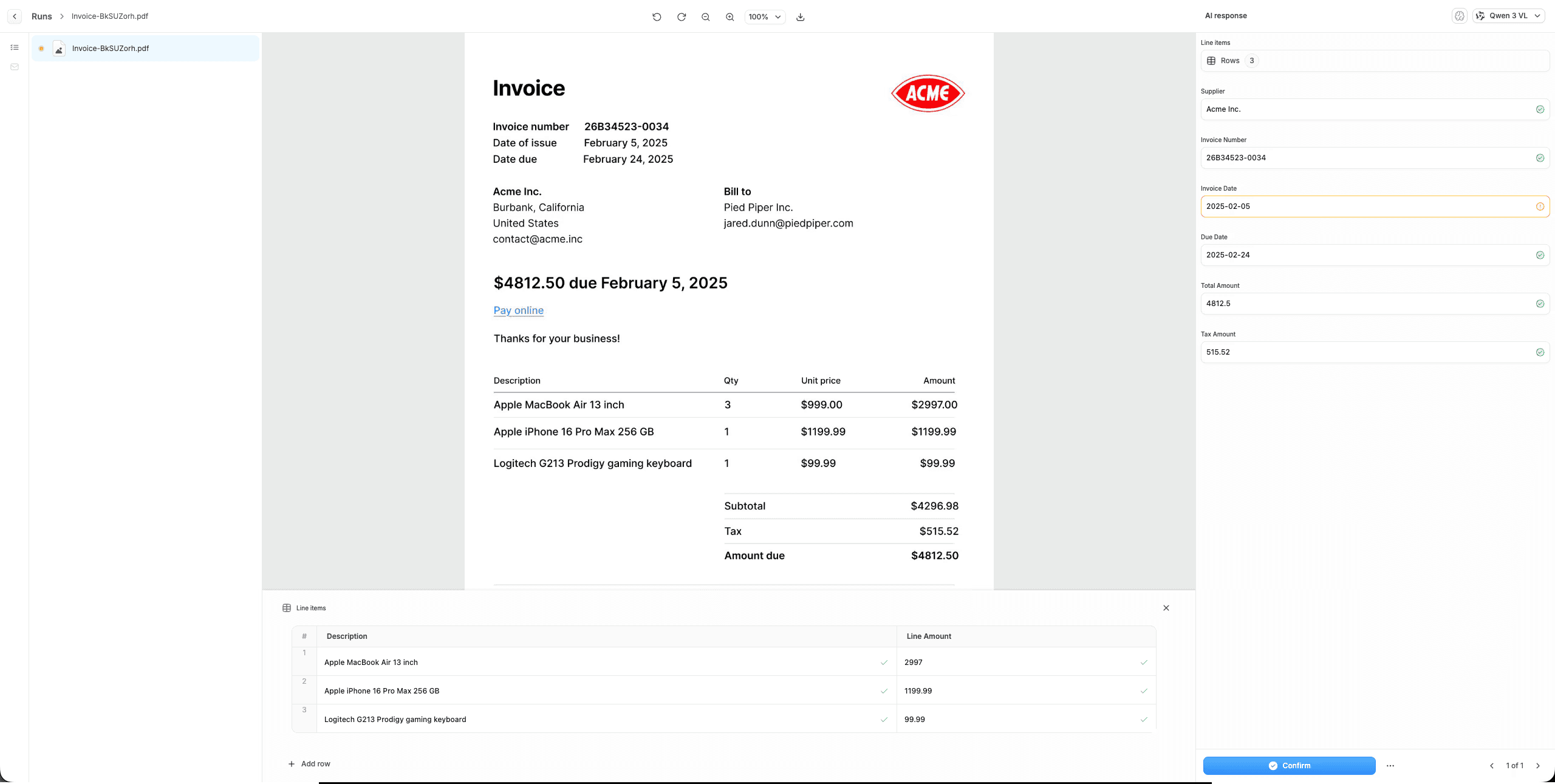The image size is (1555, 784).
Task: Open the mail icon in sidebar
Action: tap(15, 67)
